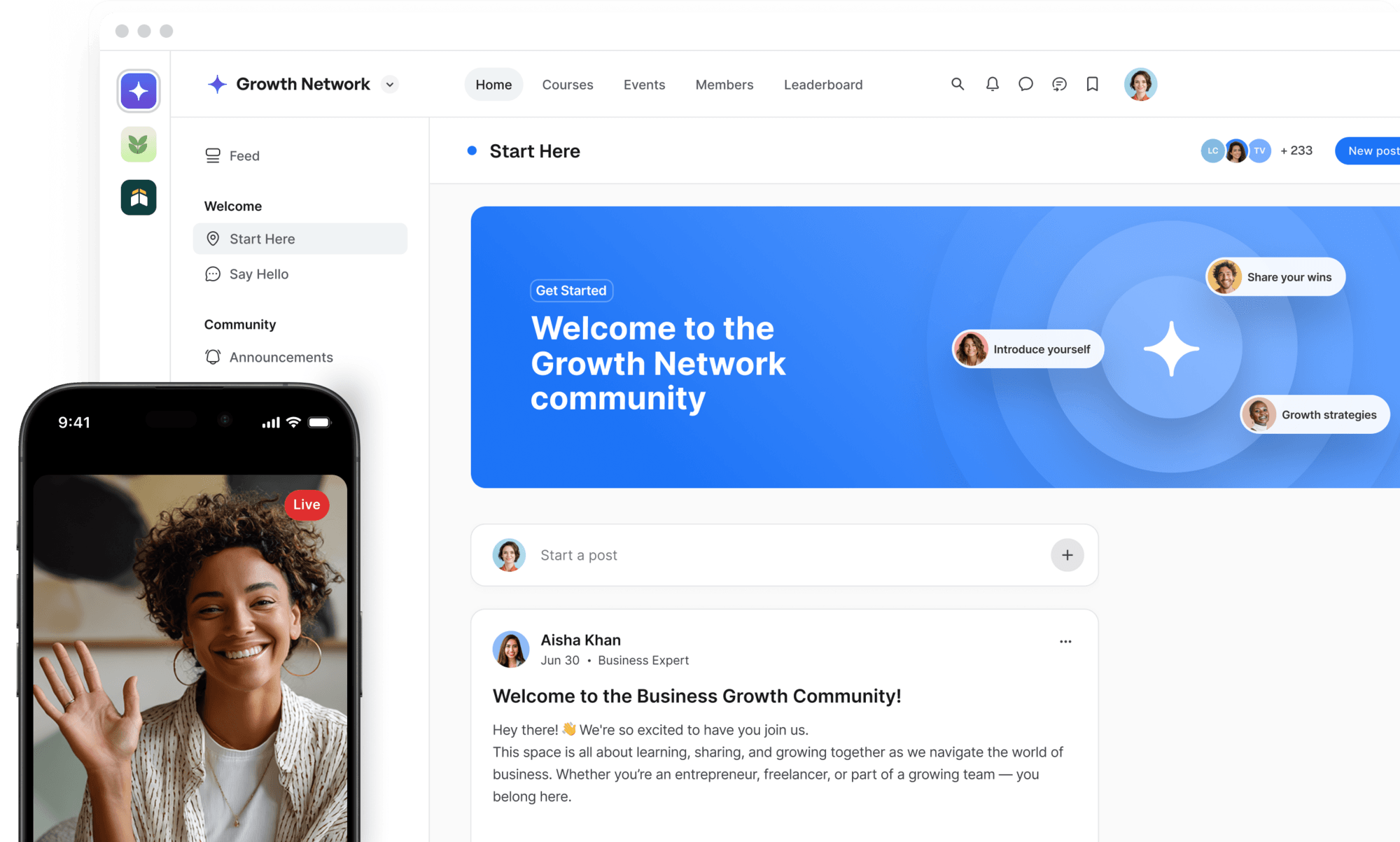Click the Start a post field
Screen dimensions: 1400x842
pyautogui.click(x=784, y=555)
